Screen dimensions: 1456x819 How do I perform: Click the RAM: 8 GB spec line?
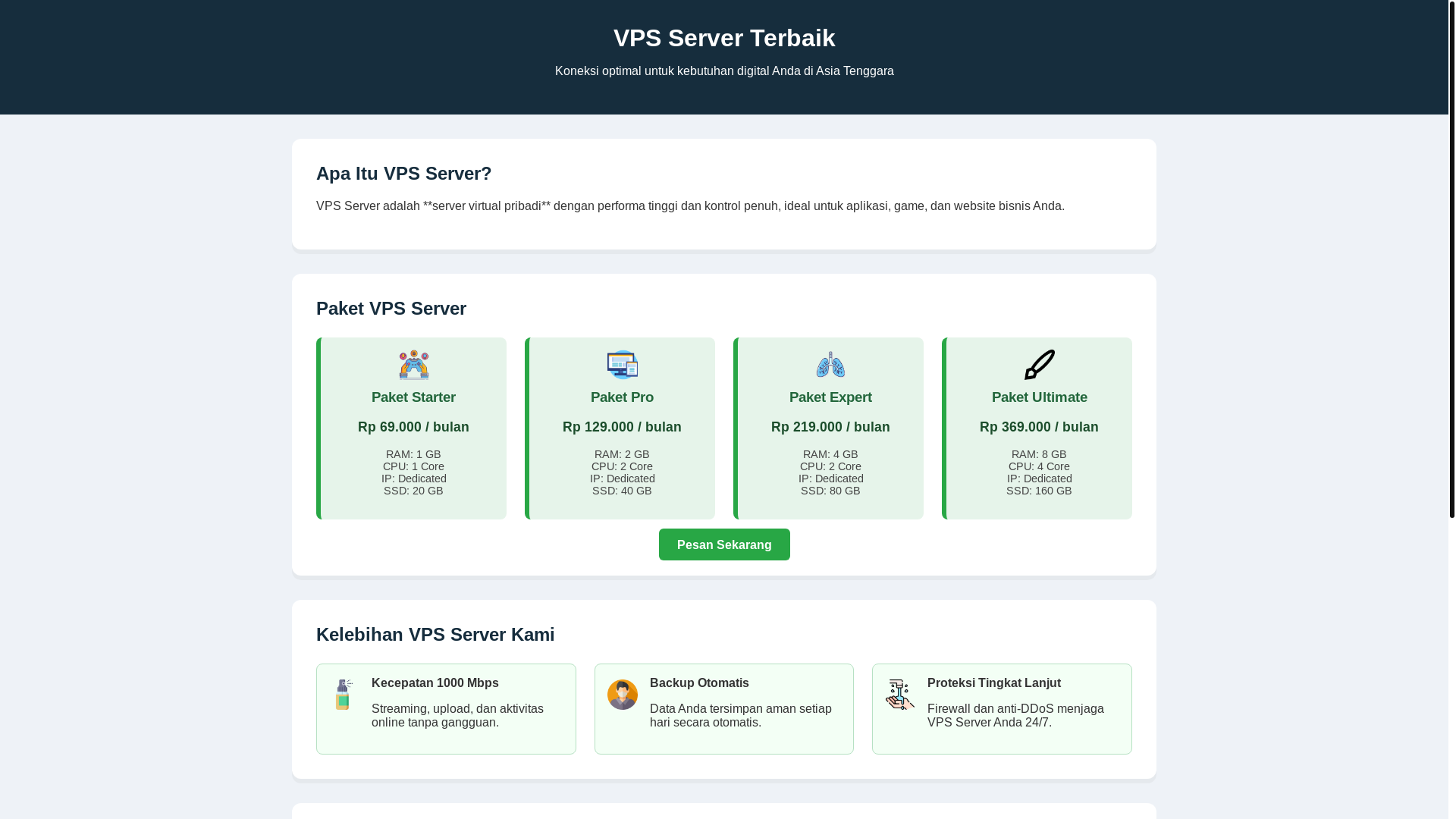[x=1039, y=454]
